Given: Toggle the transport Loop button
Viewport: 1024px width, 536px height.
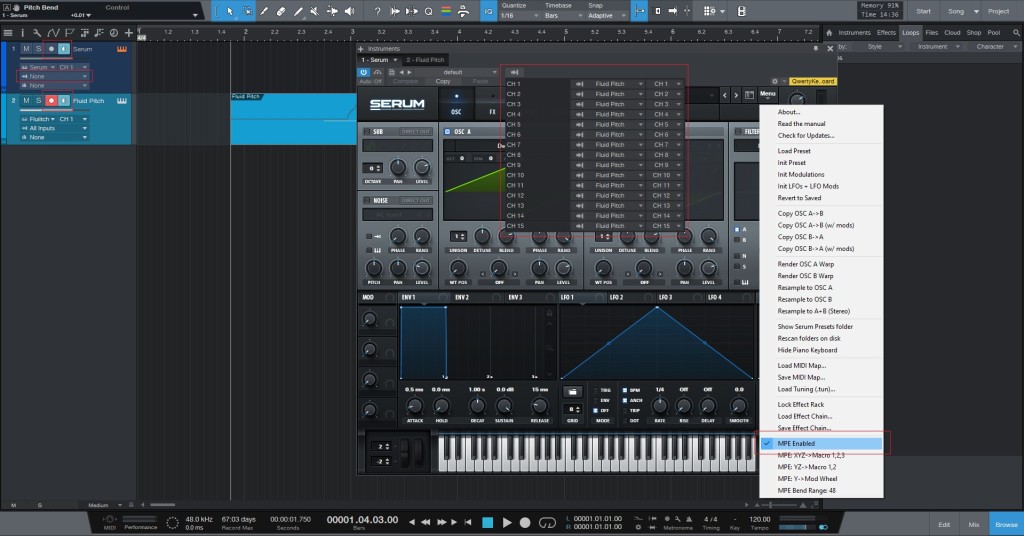Looking at the screenshot, I should (x=547, y=522).
